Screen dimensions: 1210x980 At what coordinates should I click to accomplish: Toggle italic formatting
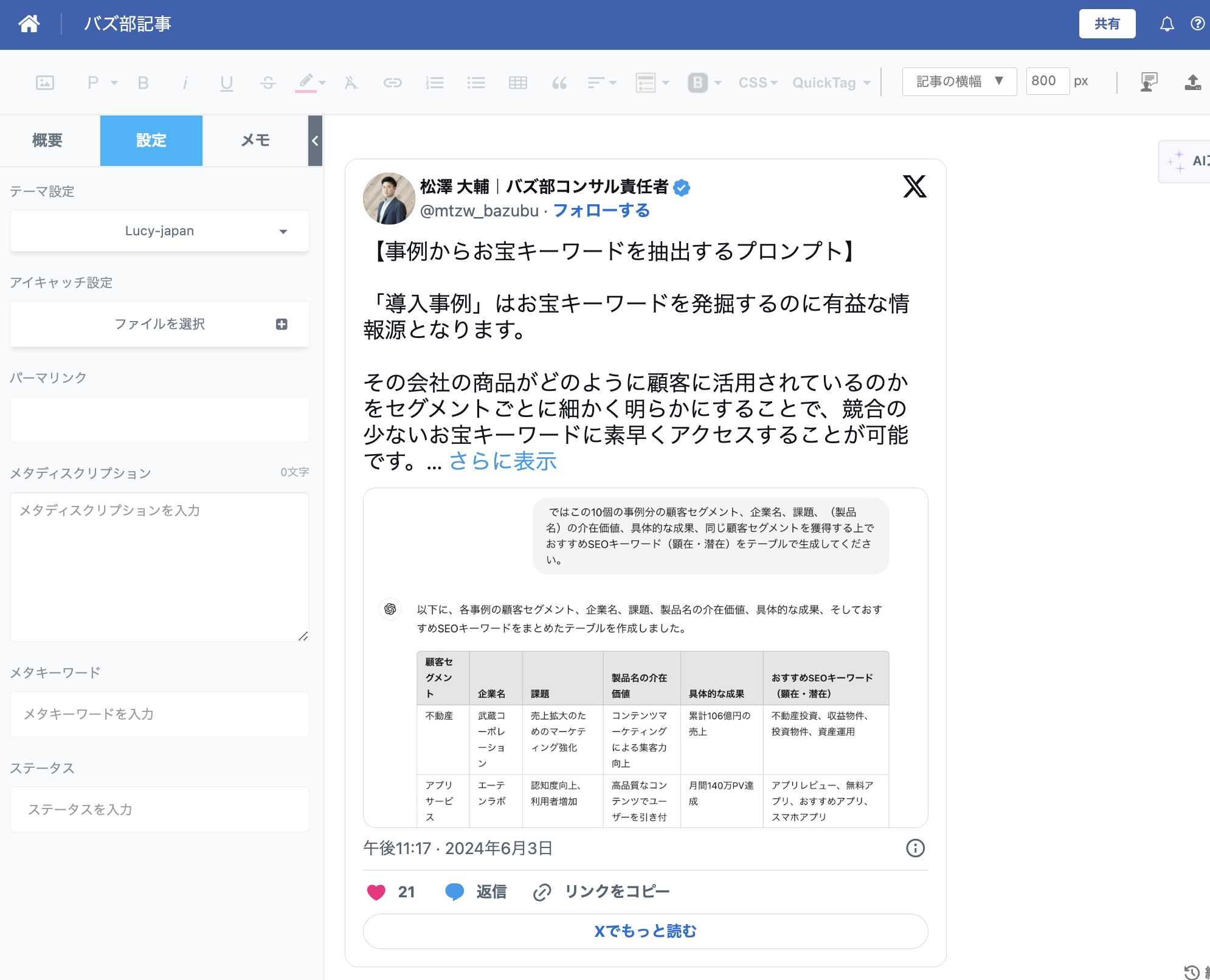[185, 83]
